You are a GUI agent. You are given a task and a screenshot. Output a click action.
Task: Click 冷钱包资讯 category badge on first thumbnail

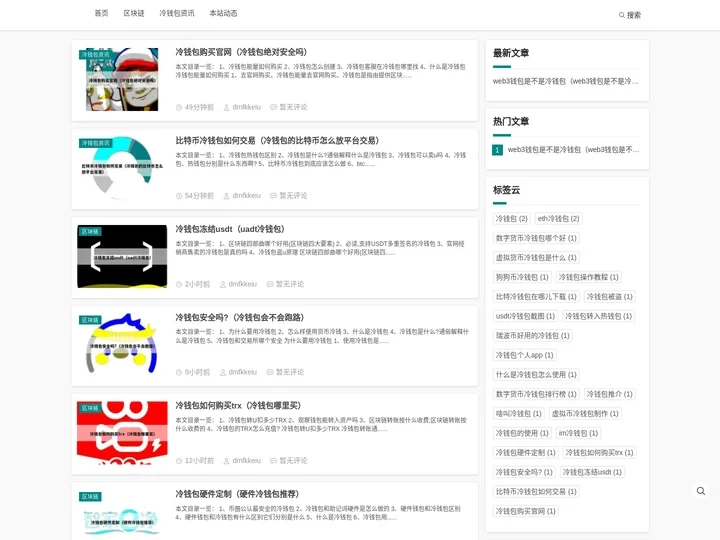point(95,55)
